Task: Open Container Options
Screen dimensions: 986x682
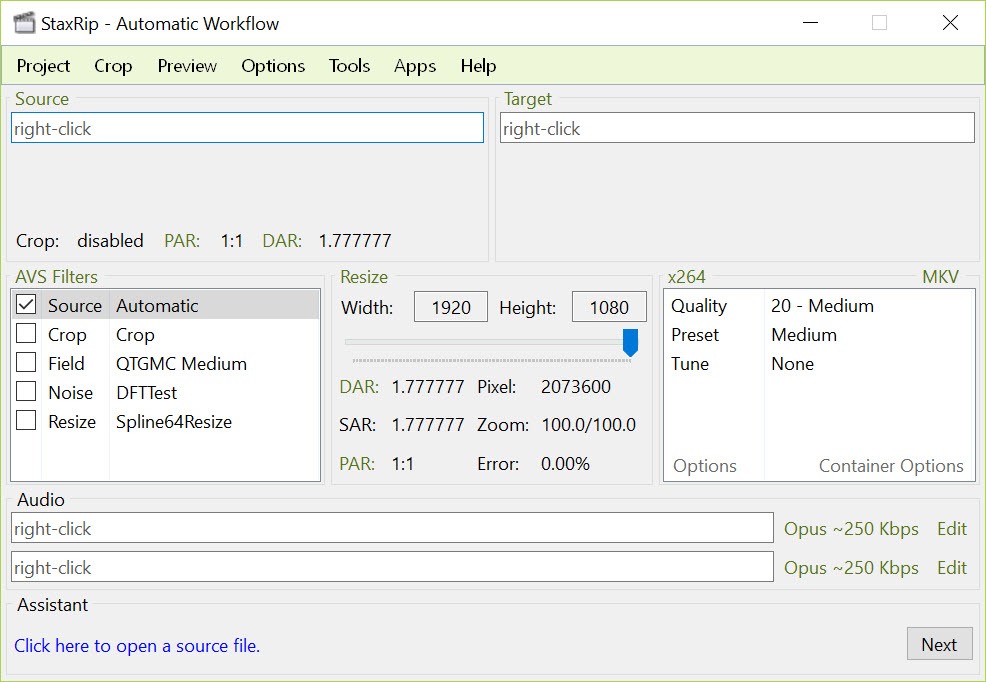Action: 891,466
